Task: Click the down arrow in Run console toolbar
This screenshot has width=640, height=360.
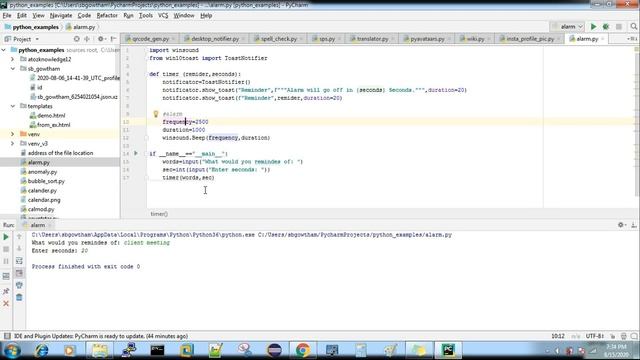Action: click(19, 249)
